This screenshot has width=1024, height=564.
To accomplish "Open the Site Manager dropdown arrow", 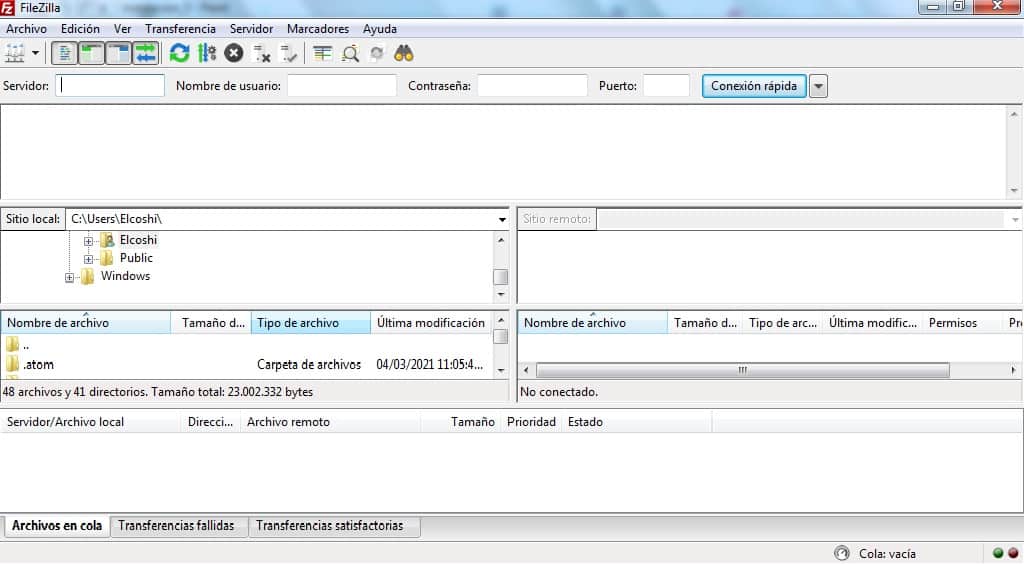I will tap(35, 53).
